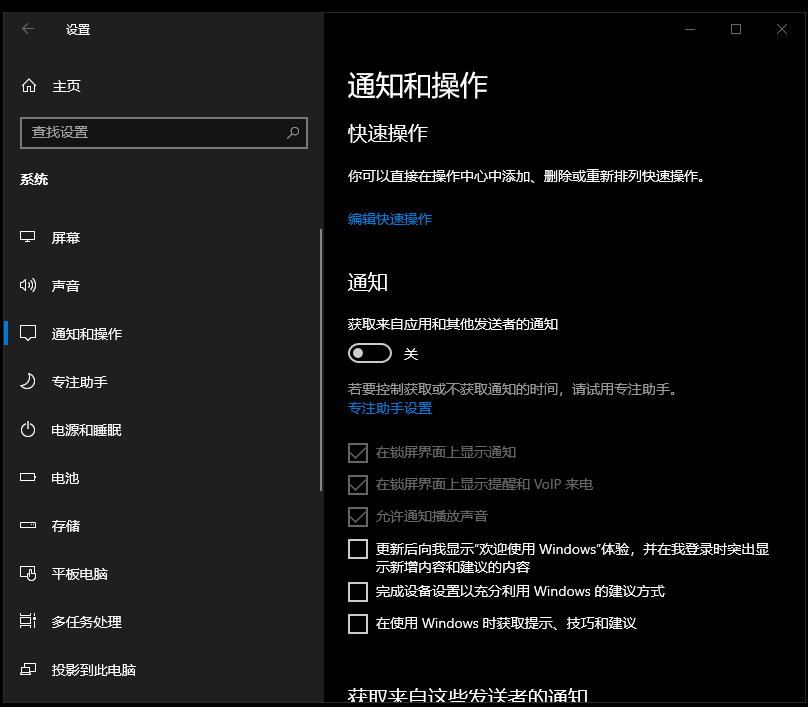Click the back arrow icon in Settings

(x=28, y=29)
